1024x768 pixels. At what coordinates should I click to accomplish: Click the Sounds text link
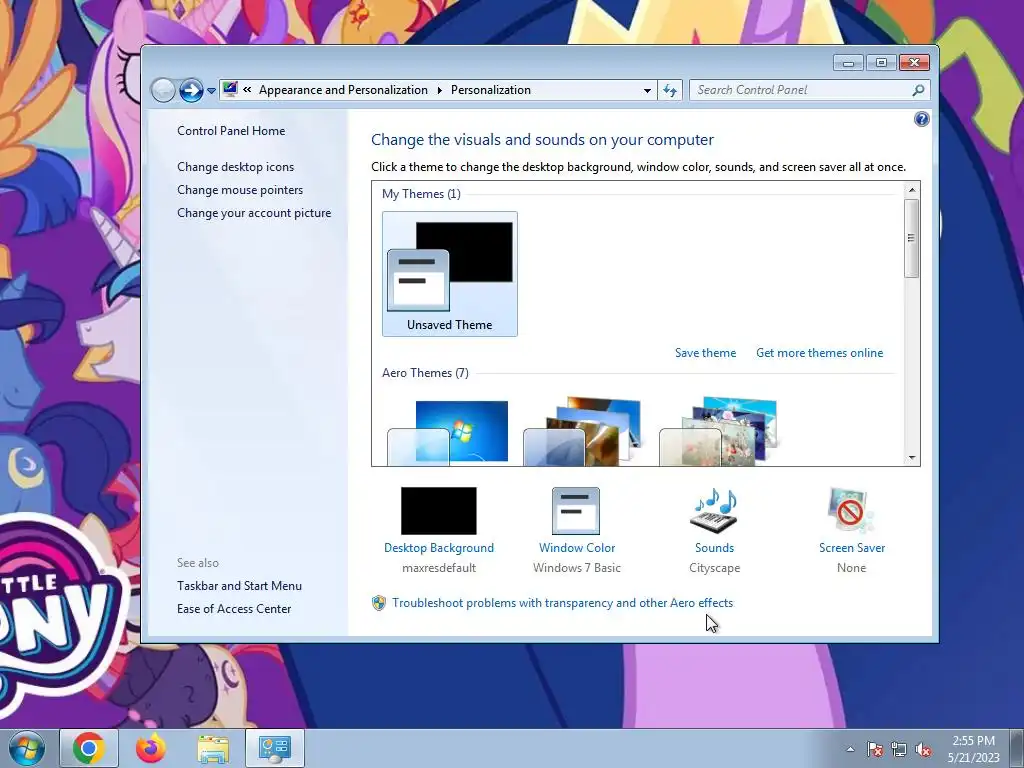(714, 548)
